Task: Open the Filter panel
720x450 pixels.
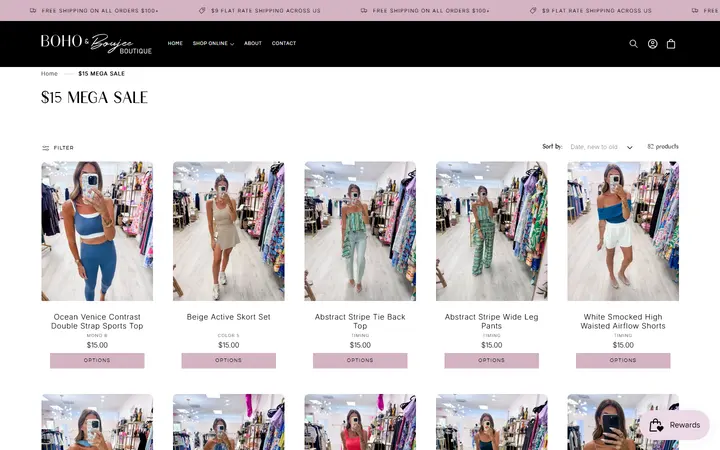Action: [x=58, y=148]
